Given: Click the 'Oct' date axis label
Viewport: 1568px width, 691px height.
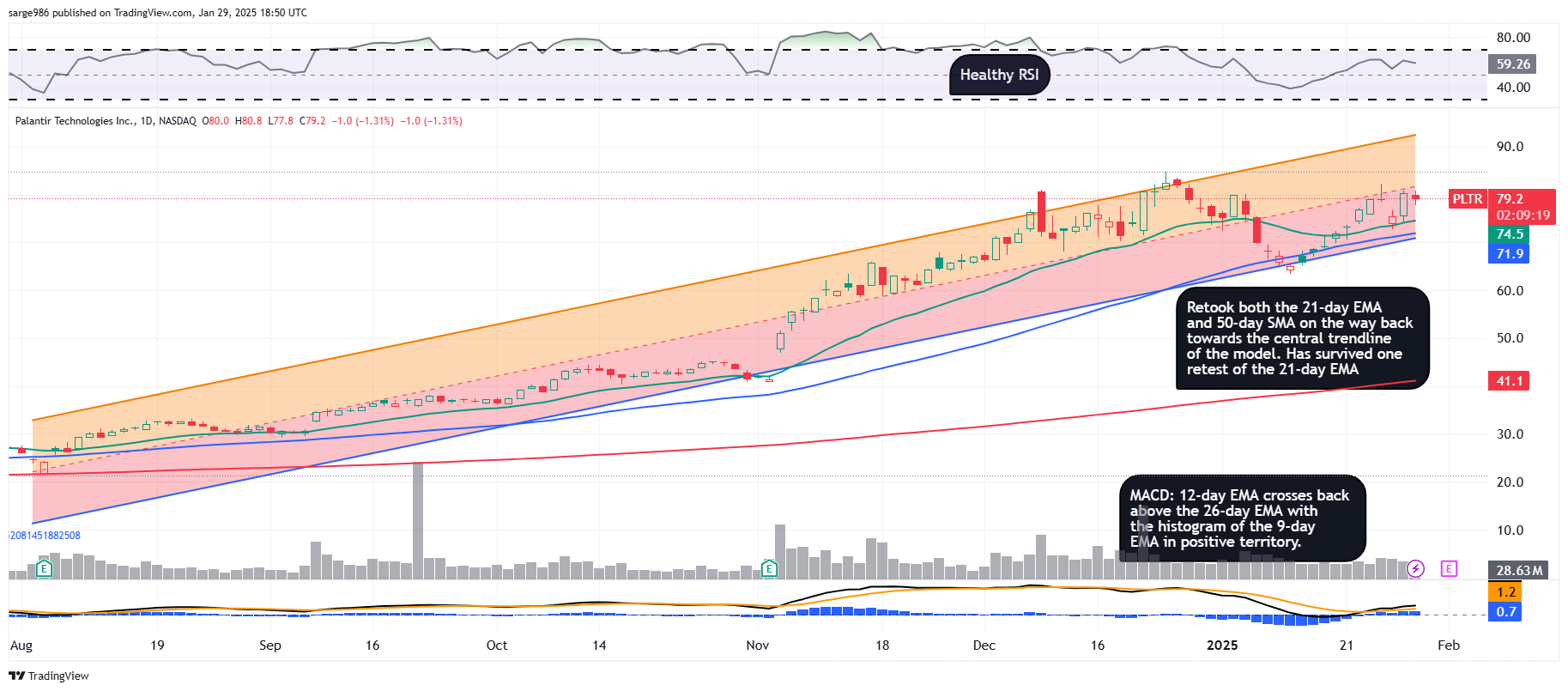Looking at the screenshot, I should tap(497, 646).
